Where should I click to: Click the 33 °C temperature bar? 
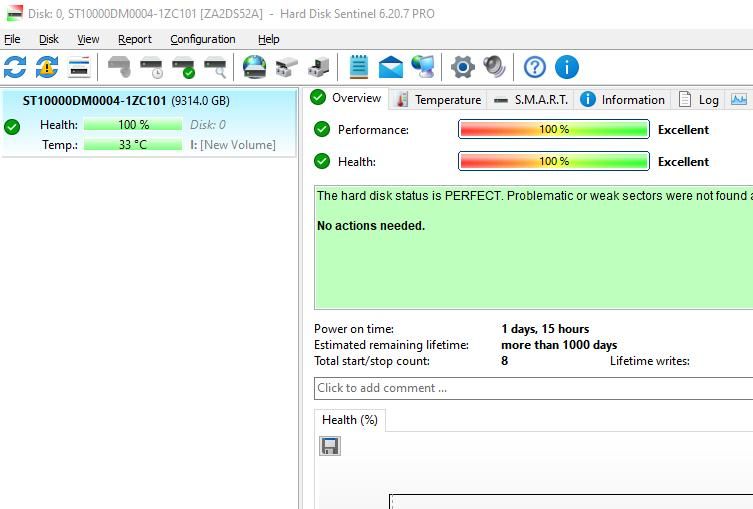pos(133,145)
